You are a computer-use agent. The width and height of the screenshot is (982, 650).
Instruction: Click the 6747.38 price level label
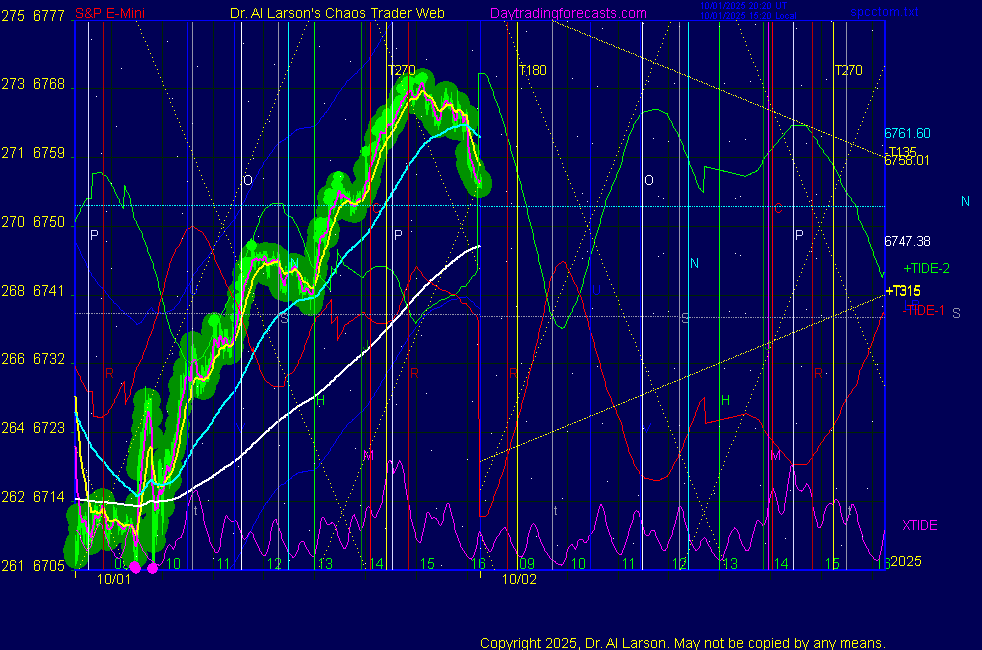(907, 241)
